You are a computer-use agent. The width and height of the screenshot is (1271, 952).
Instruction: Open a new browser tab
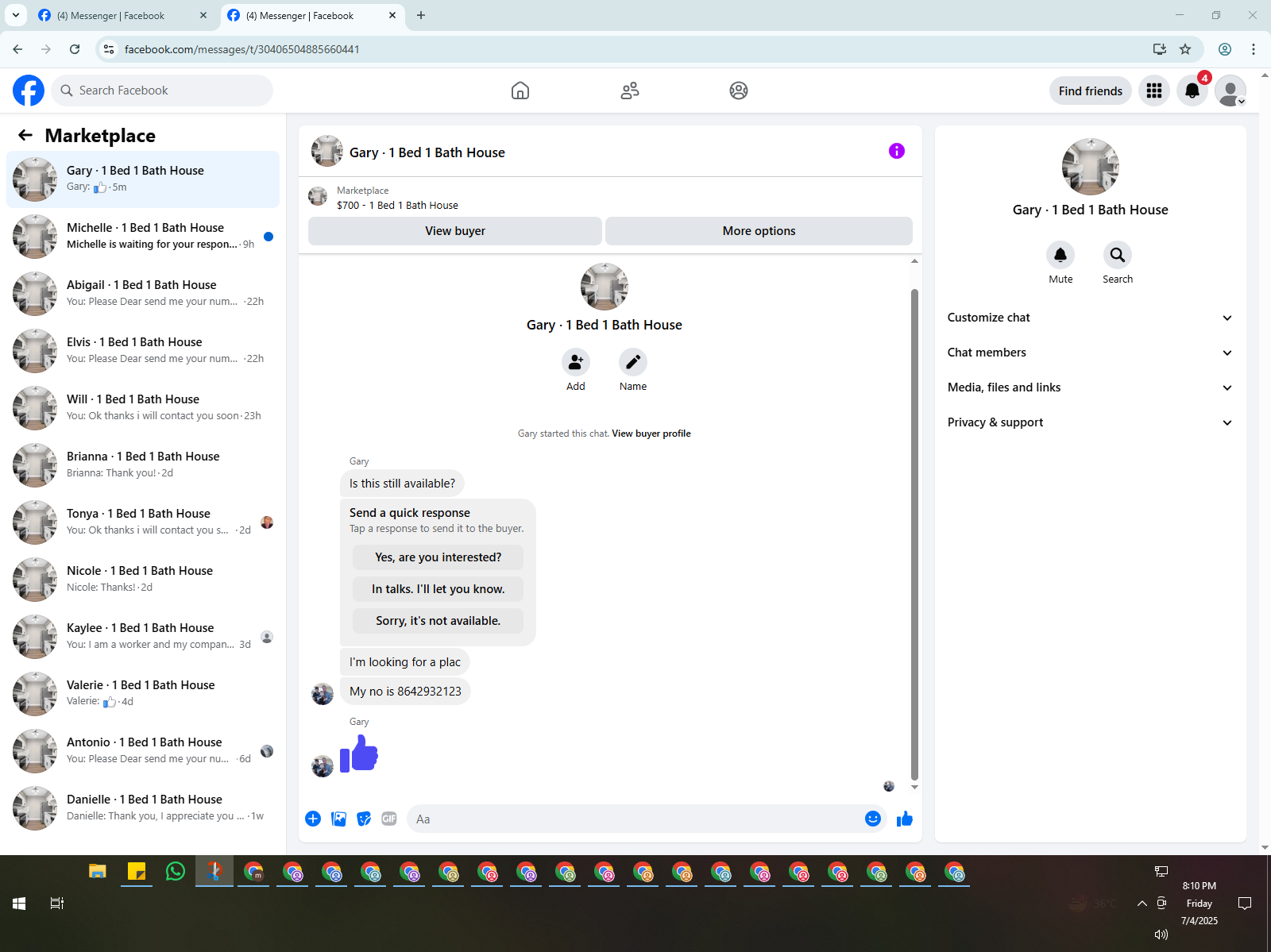(x=421, y=15)
